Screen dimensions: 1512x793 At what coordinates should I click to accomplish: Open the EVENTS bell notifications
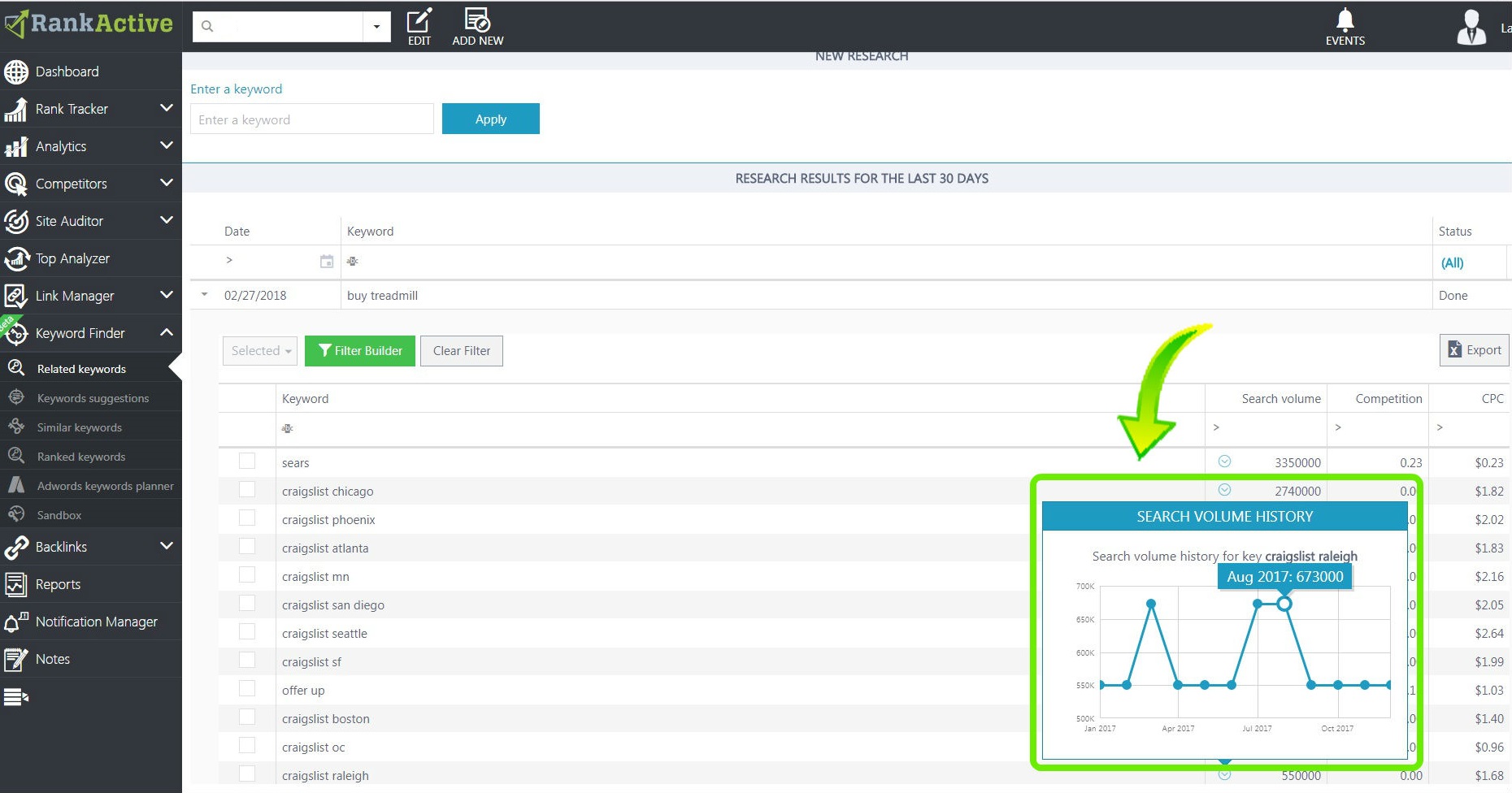click(1345, 27)
